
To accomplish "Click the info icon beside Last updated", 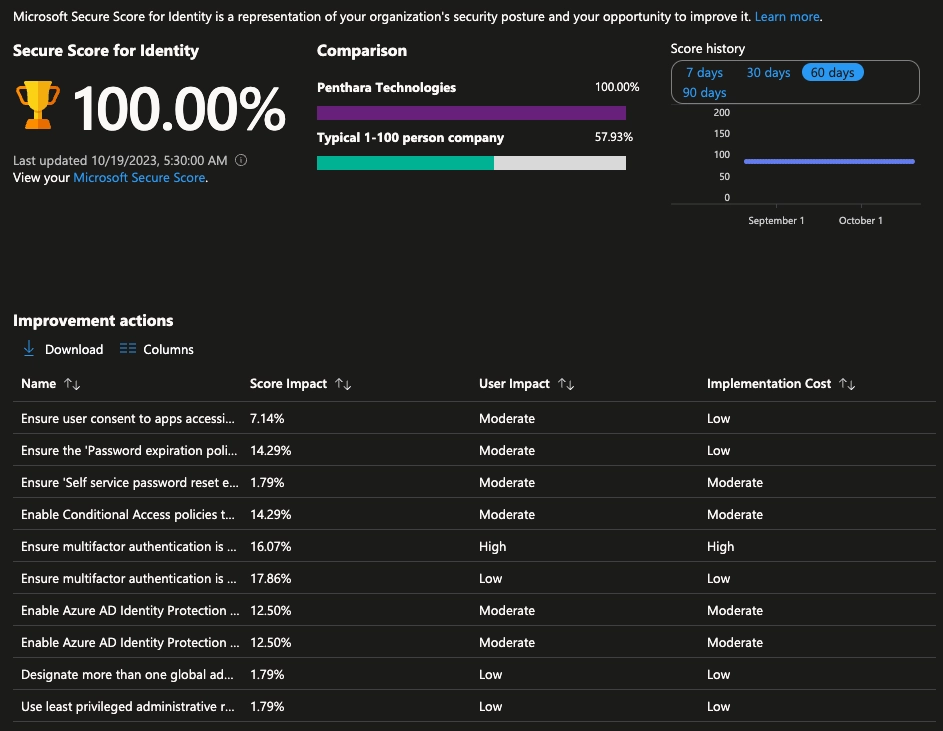I will [241, 160].
